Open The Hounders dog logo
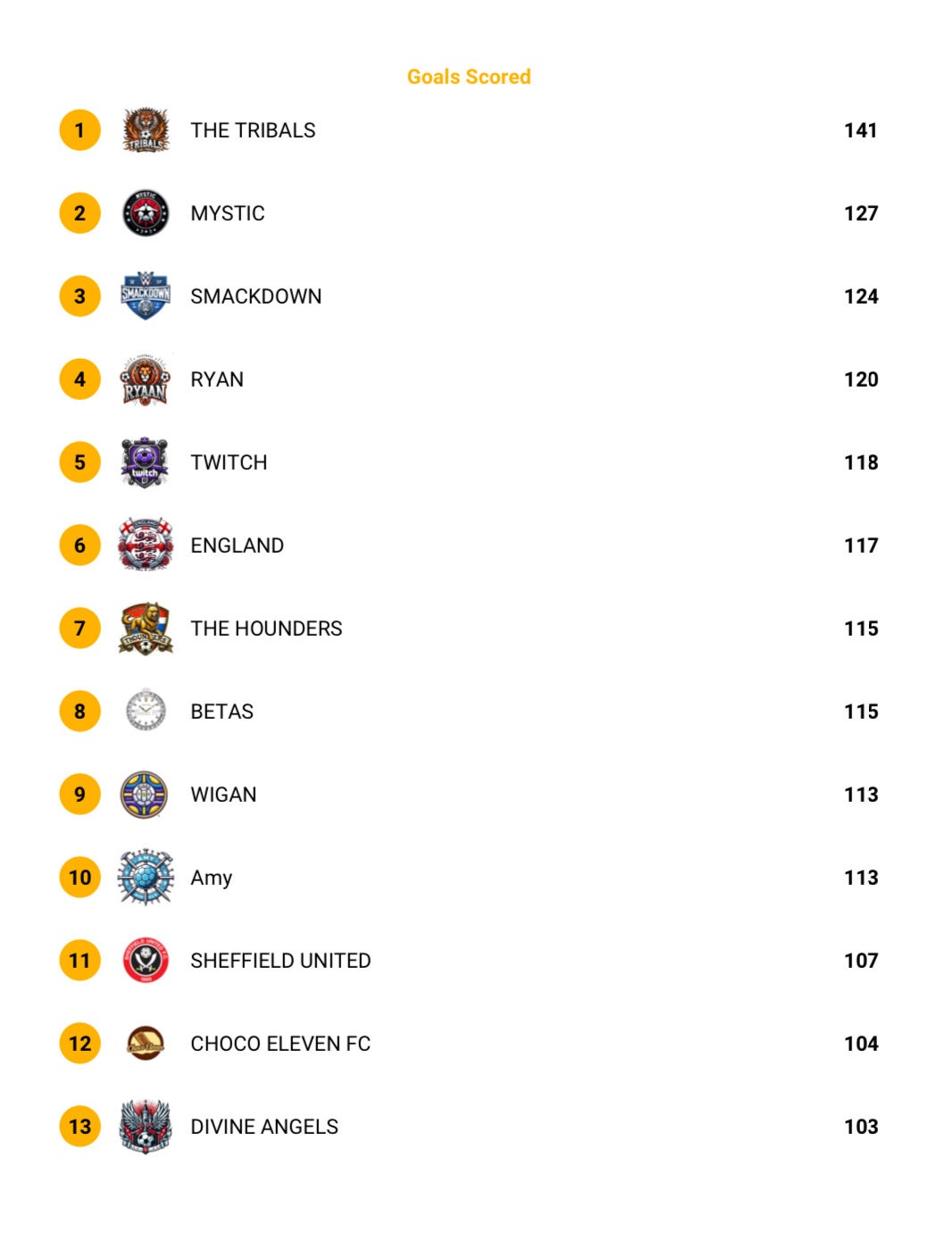 pyautogui.click(x=146, y=629)
